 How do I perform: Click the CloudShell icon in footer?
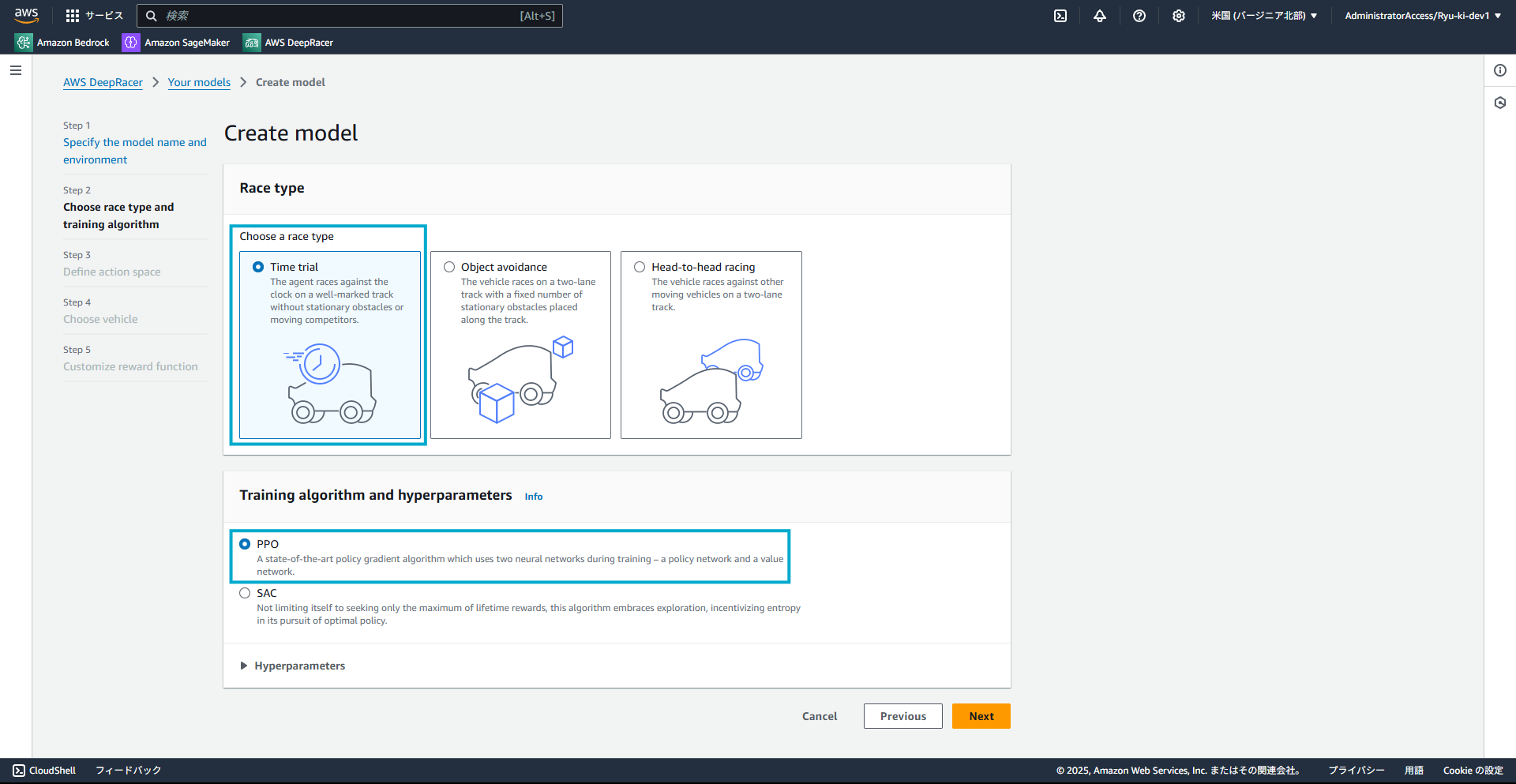[x=19, y=771]
